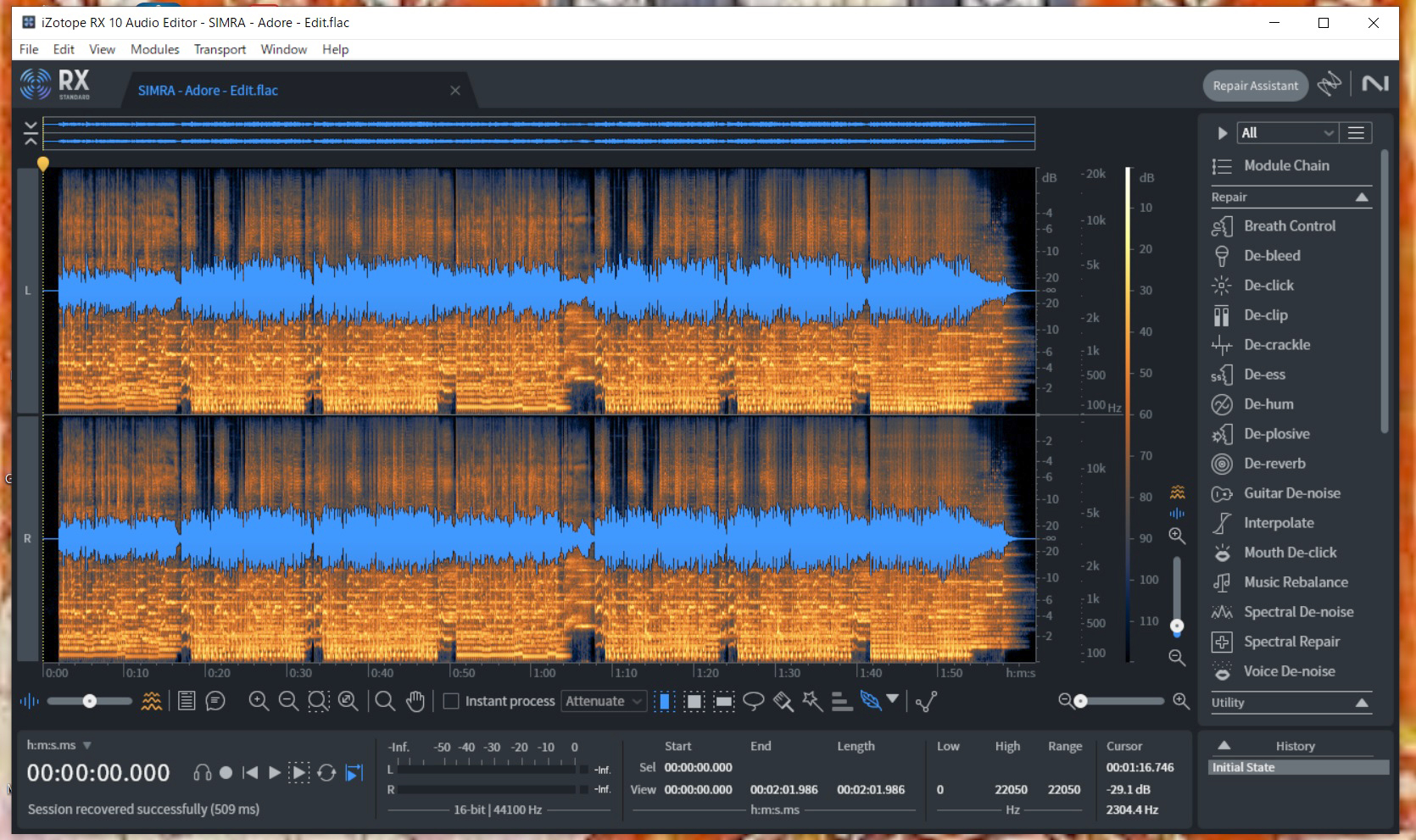Open the Edit menu
Image resolution: width=1416 pixels, height=840 pixels.
pos(64,49)
